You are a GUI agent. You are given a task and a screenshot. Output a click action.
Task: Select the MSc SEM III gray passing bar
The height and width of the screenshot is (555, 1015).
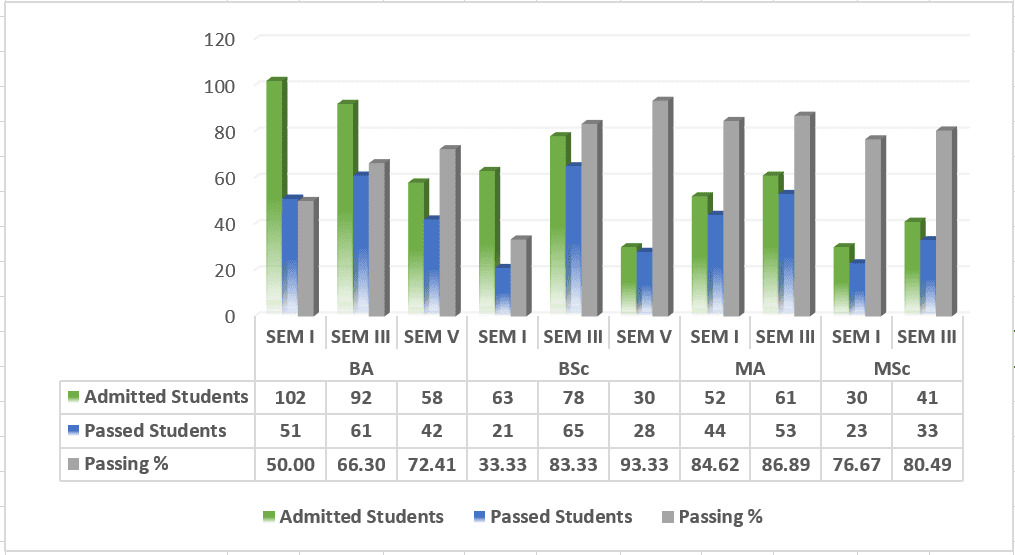click(945, 222)
